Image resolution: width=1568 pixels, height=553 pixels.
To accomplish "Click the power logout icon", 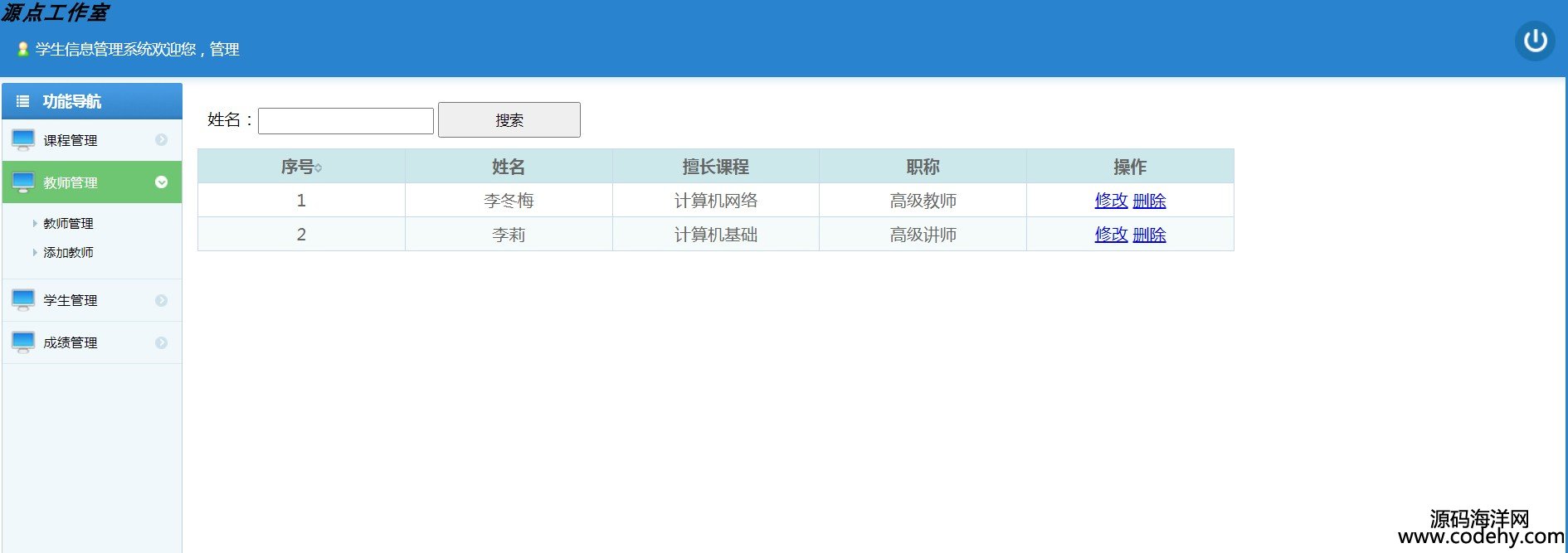I will pos(1535,41).
